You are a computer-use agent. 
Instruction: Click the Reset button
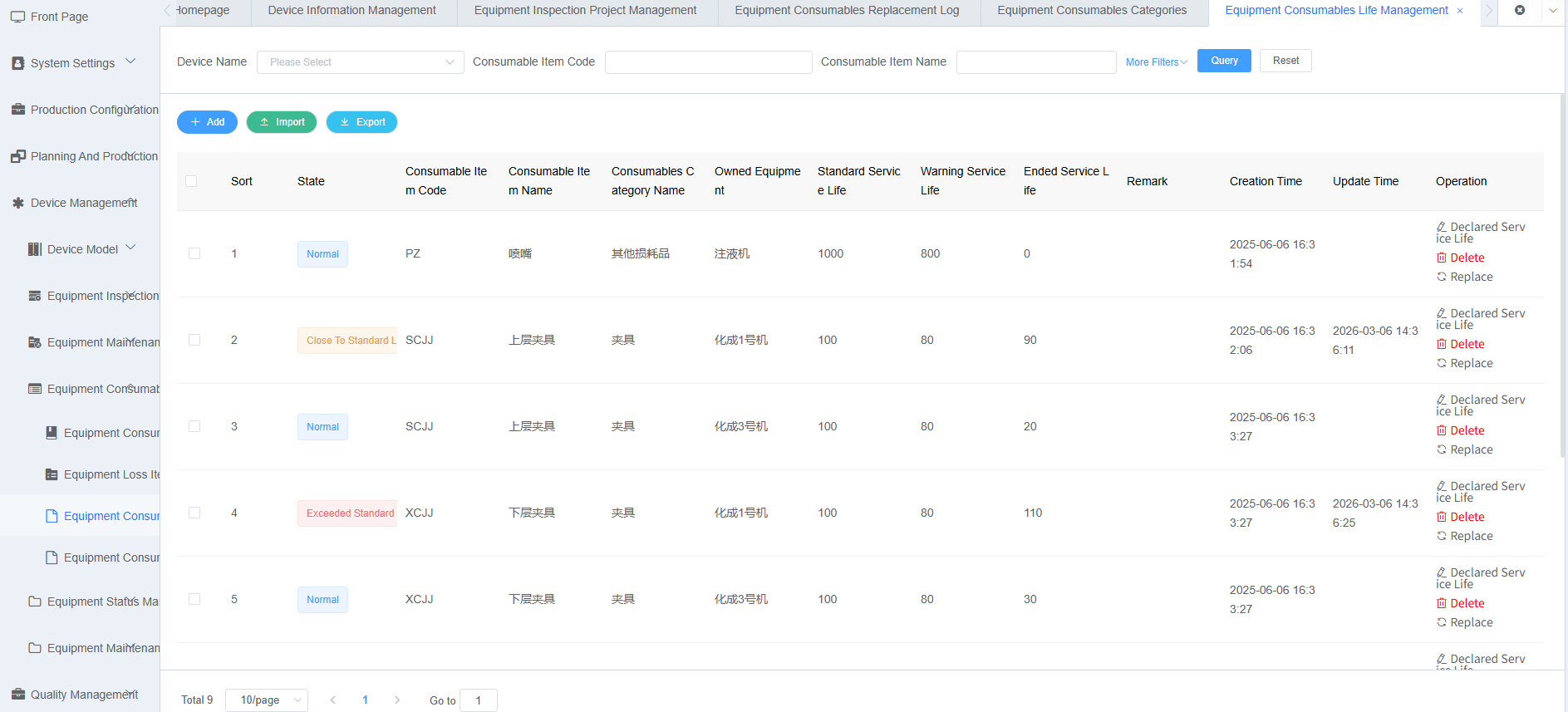[x=1285, y=61]
